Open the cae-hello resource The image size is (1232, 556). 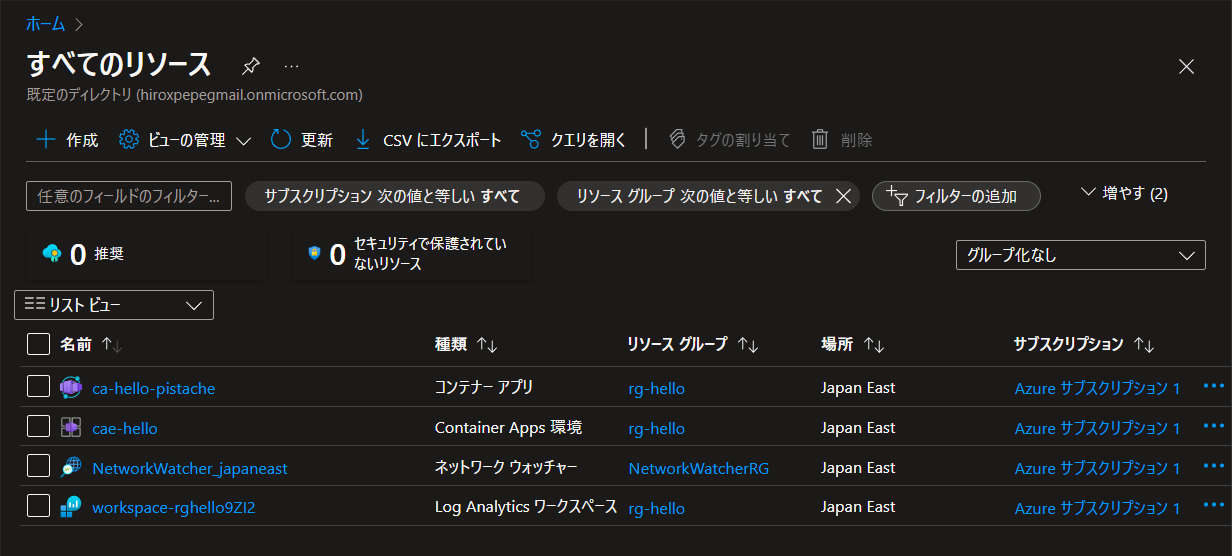125,428
